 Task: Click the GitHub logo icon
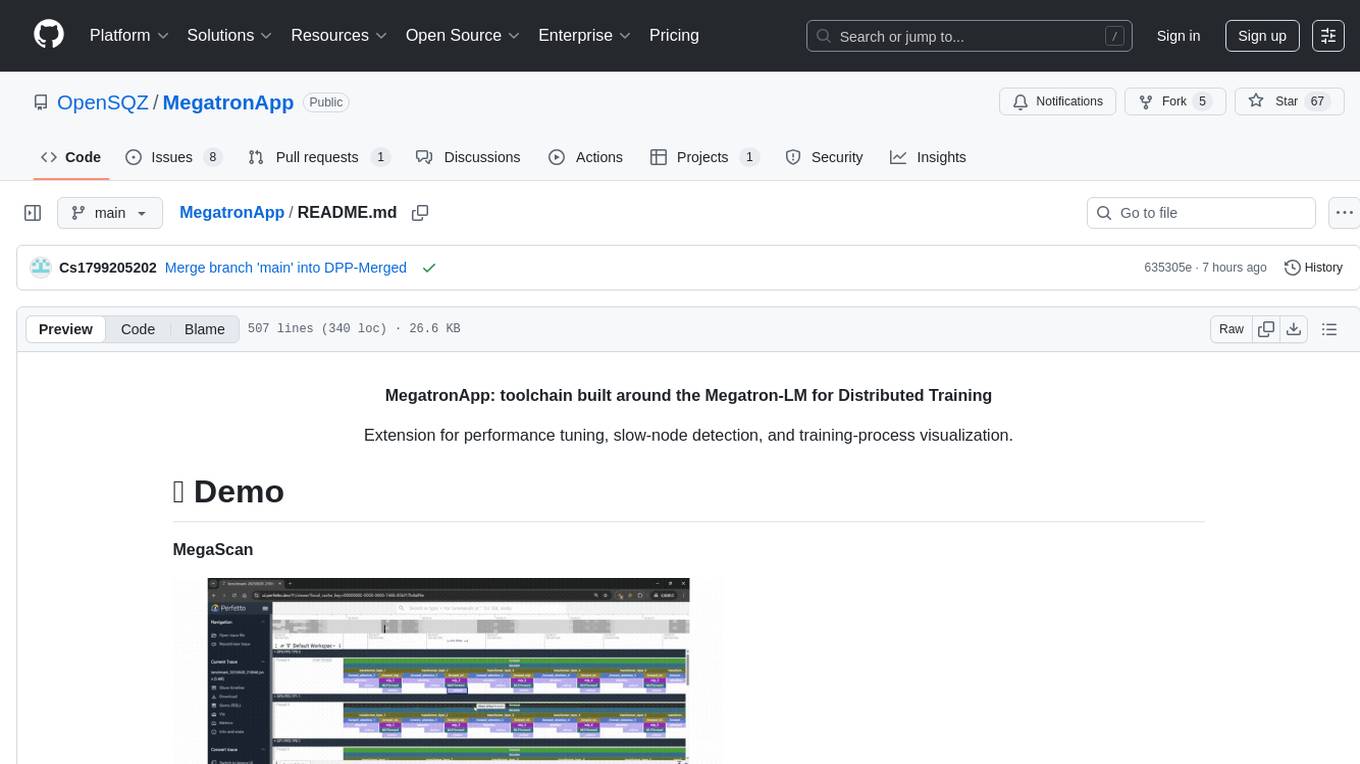tap(49, 35)
